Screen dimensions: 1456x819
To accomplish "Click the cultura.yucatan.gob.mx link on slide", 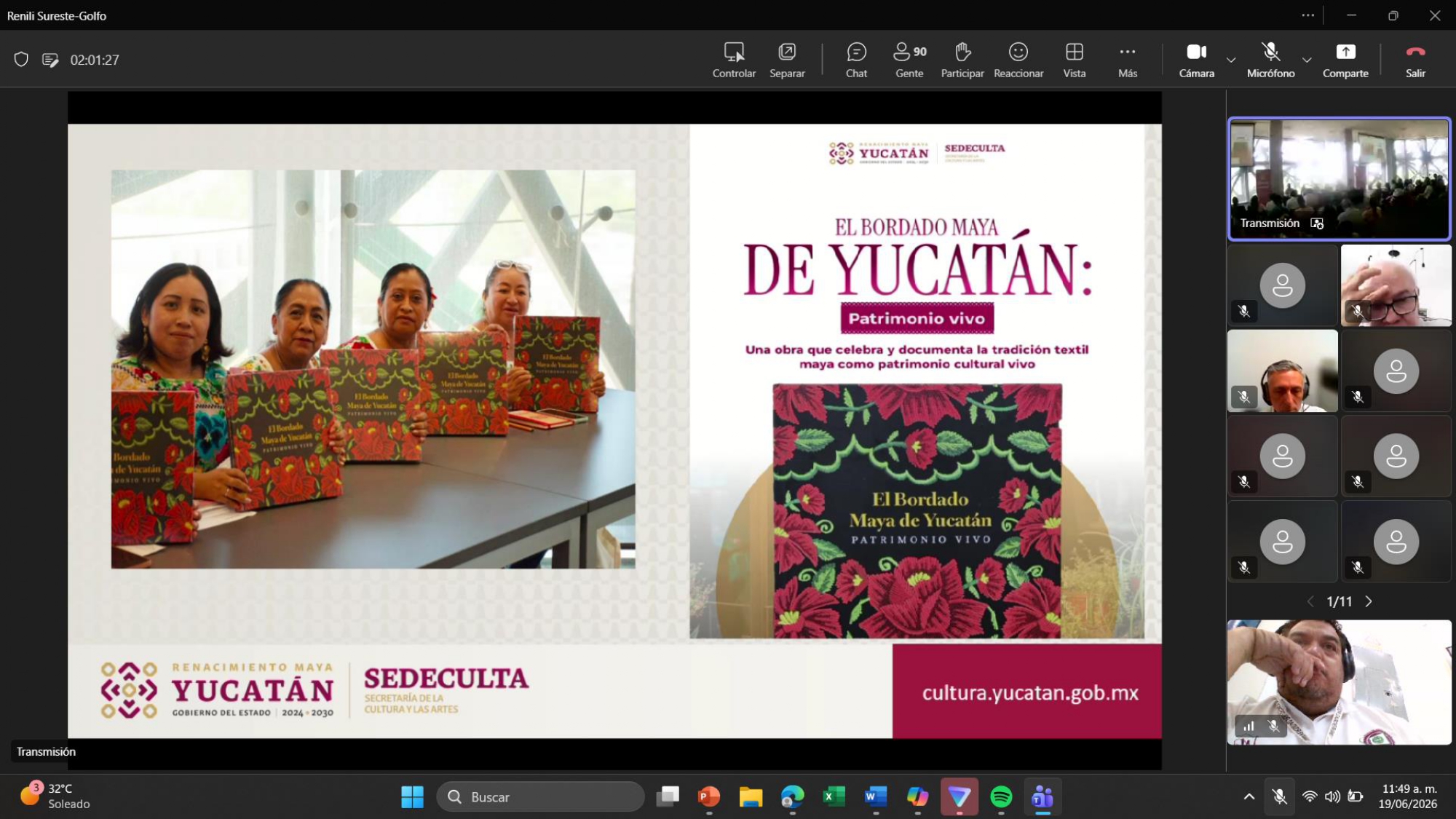I will [1030, 693].
